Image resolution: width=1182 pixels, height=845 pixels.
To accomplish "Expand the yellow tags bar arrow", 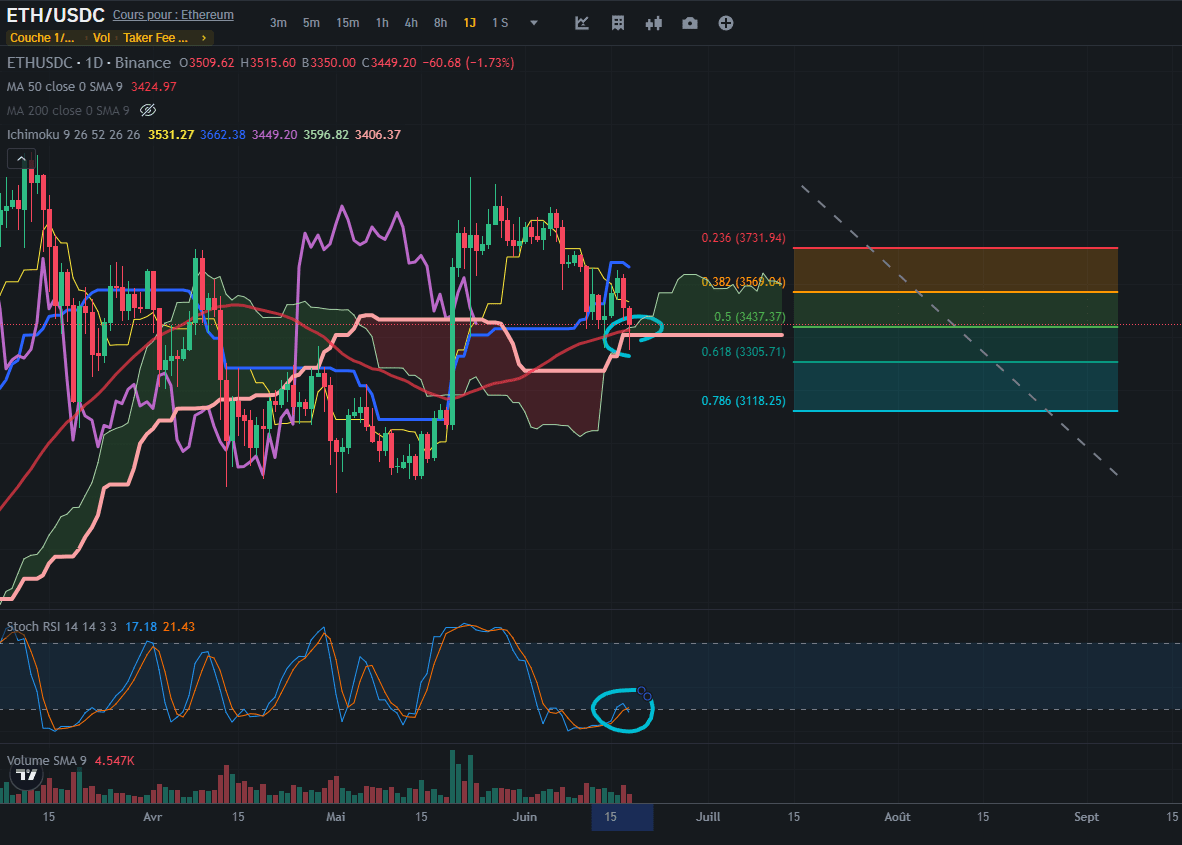I will 204,38.
